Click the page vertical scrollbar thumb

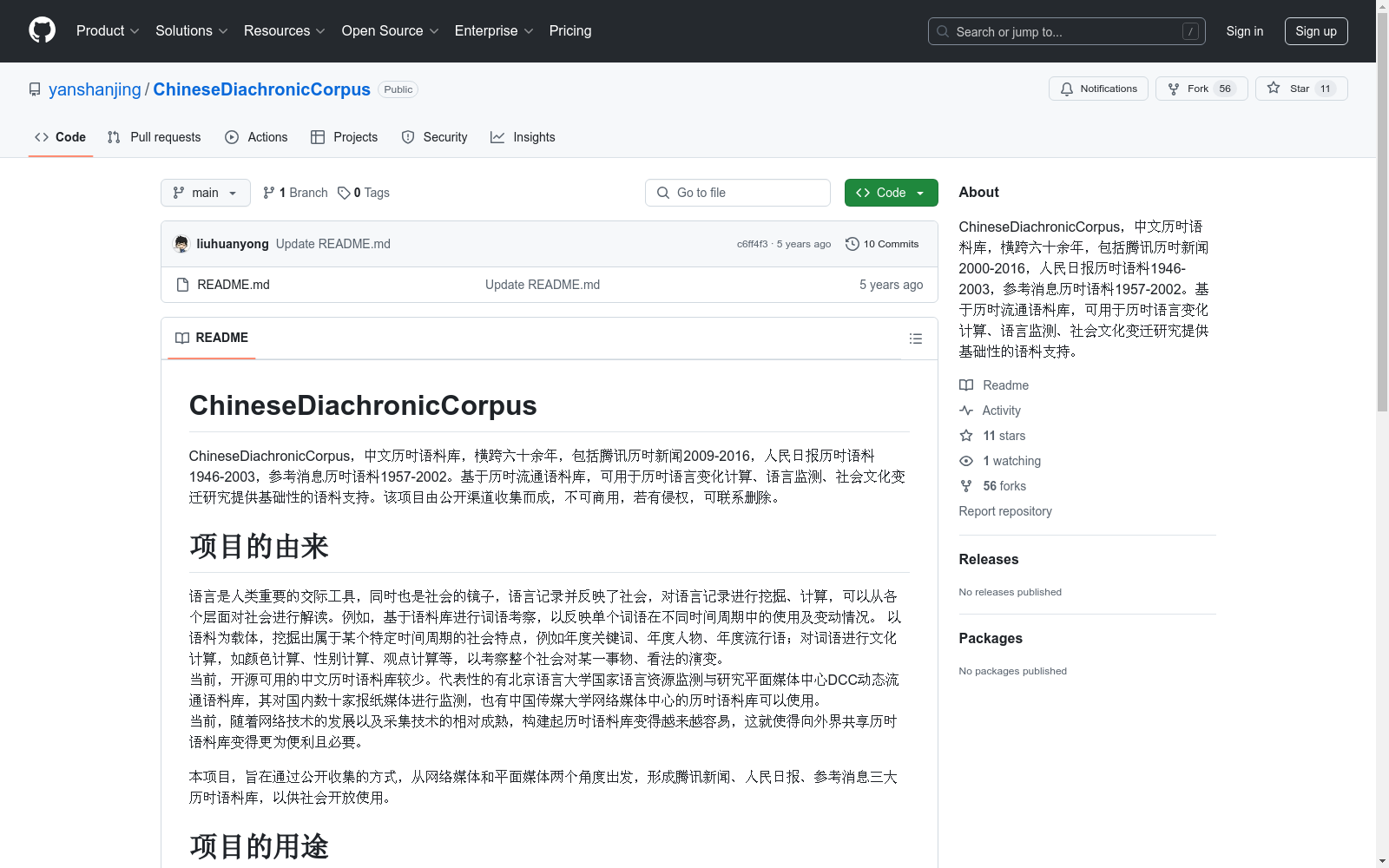tap(1382, 211)
